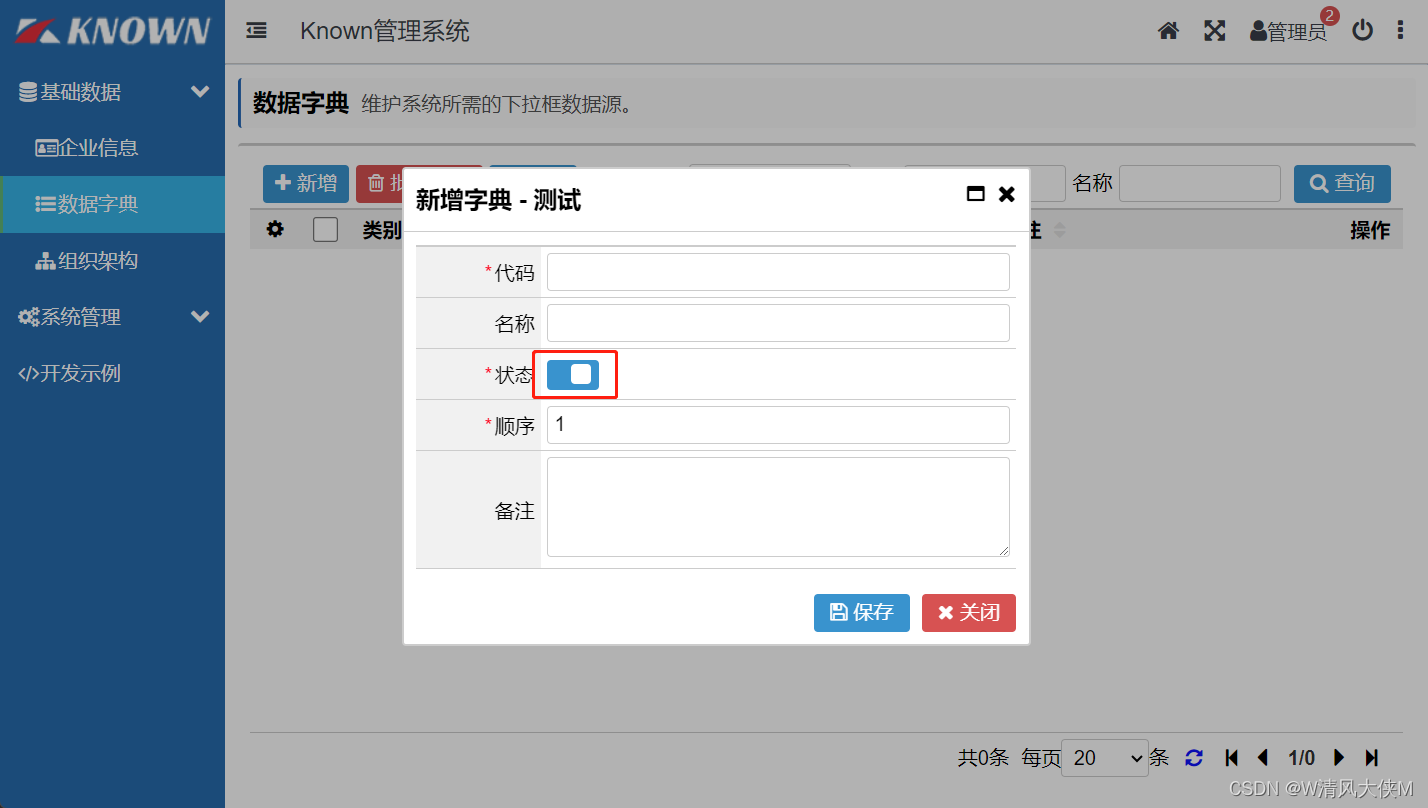Check the select-all checkbox in table header
The width and height of the screenshot is (1428, 808).
click(x=325, y=230)
